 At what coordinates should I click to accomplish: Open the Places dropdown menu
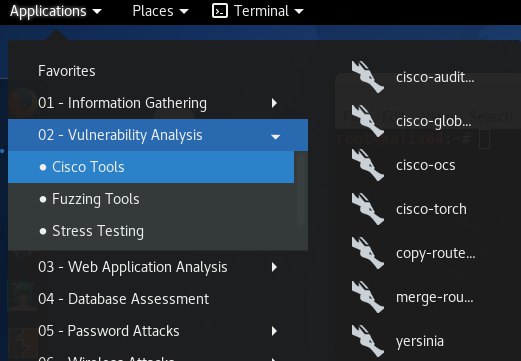(160, 11)
